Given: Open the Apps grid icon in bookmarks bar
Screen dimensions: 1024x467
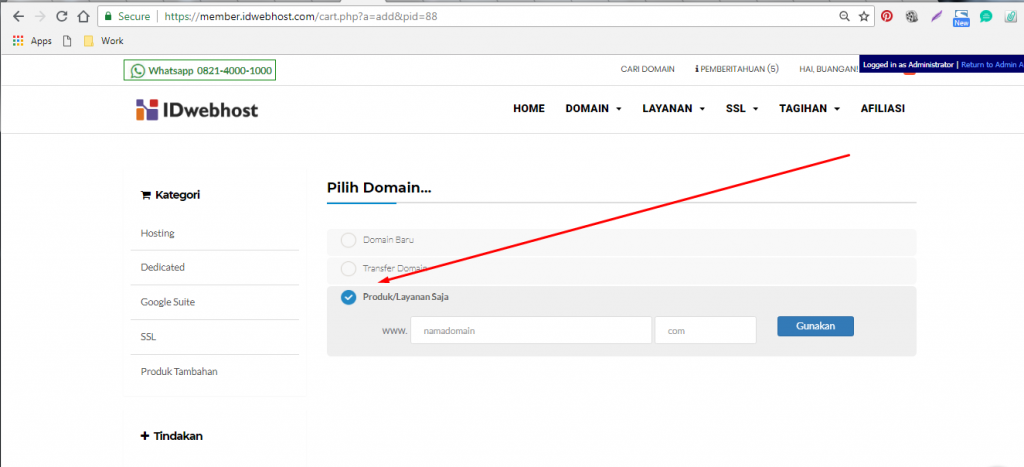Looking at the screenshot, I should (x=18, y=40).
